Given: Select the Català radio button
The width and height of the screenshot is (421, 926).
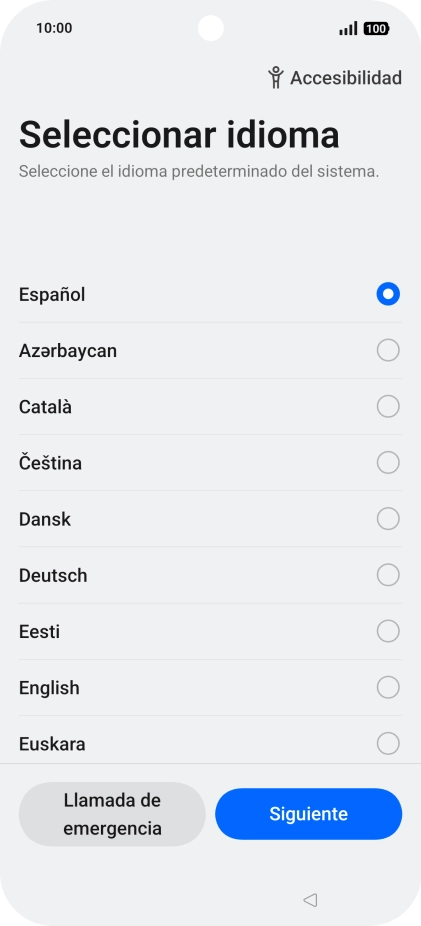Looking at the screenshot, I should coord(388,406).
